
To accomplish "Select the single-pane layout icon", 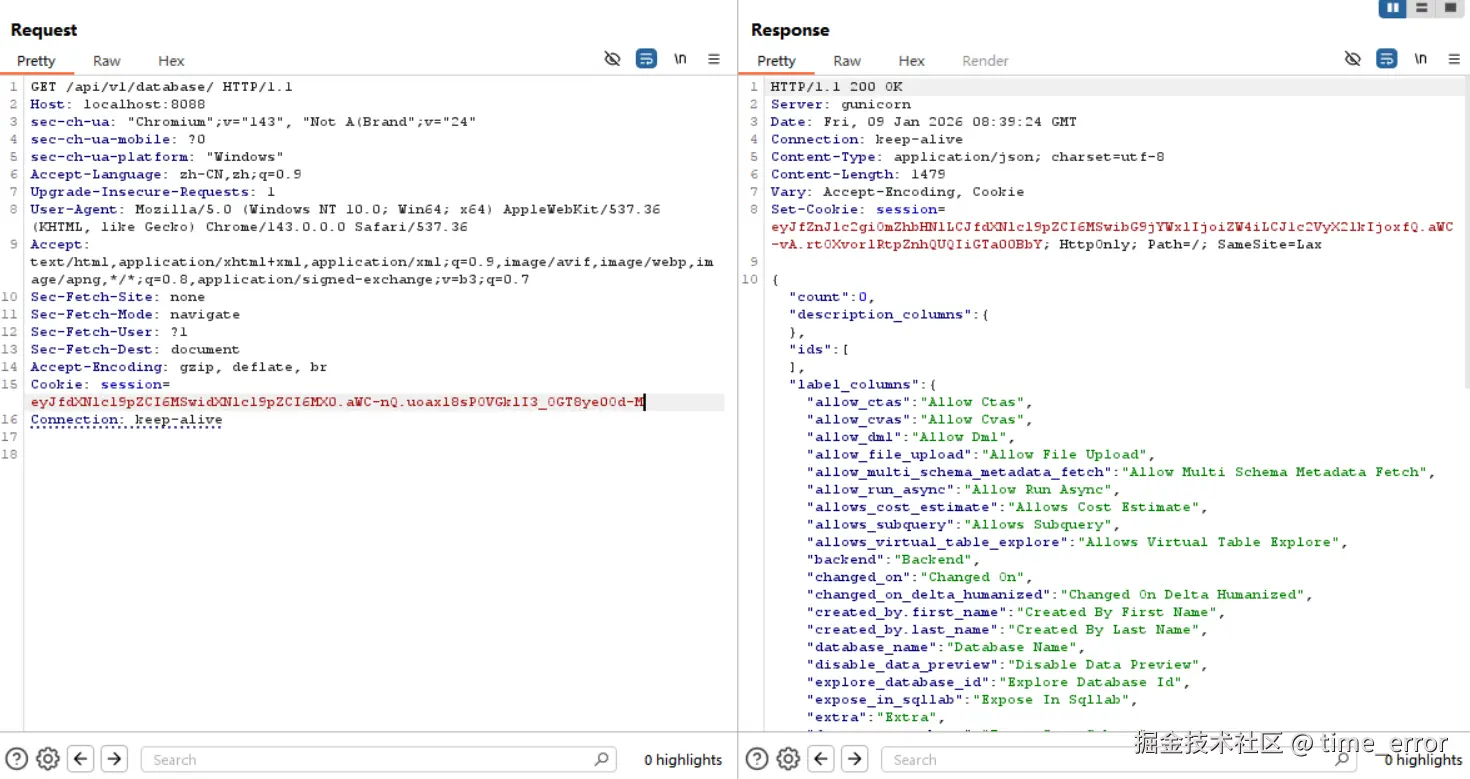I will coord(1449,8).
